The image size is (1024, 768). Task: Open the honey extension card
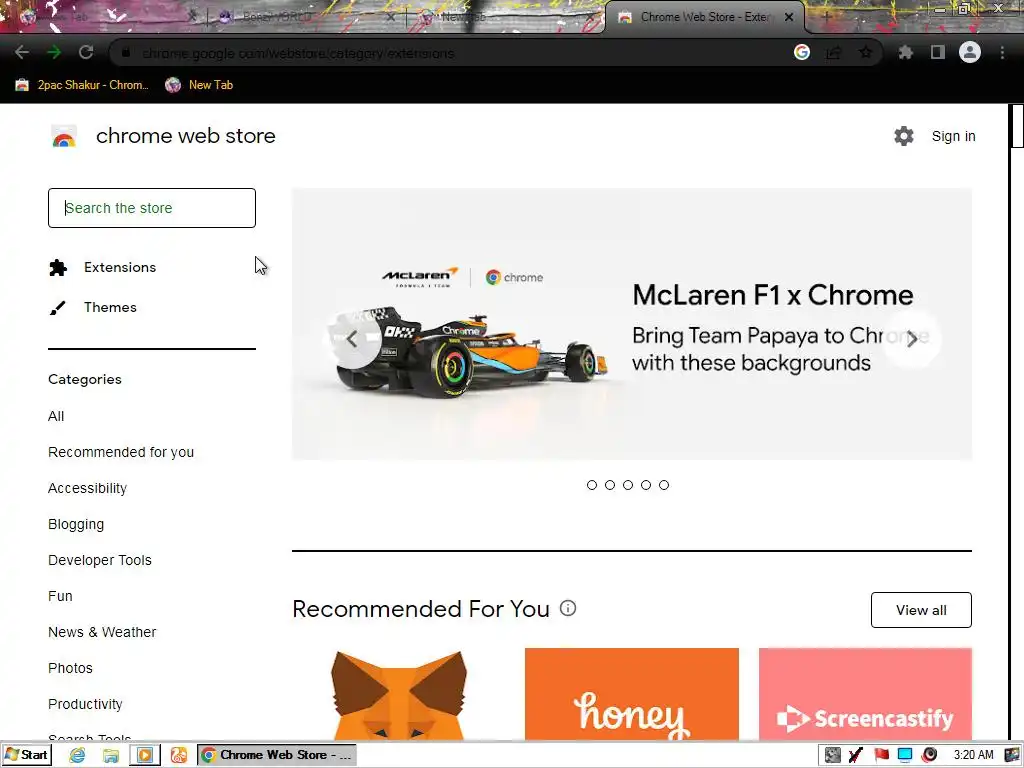632,694
